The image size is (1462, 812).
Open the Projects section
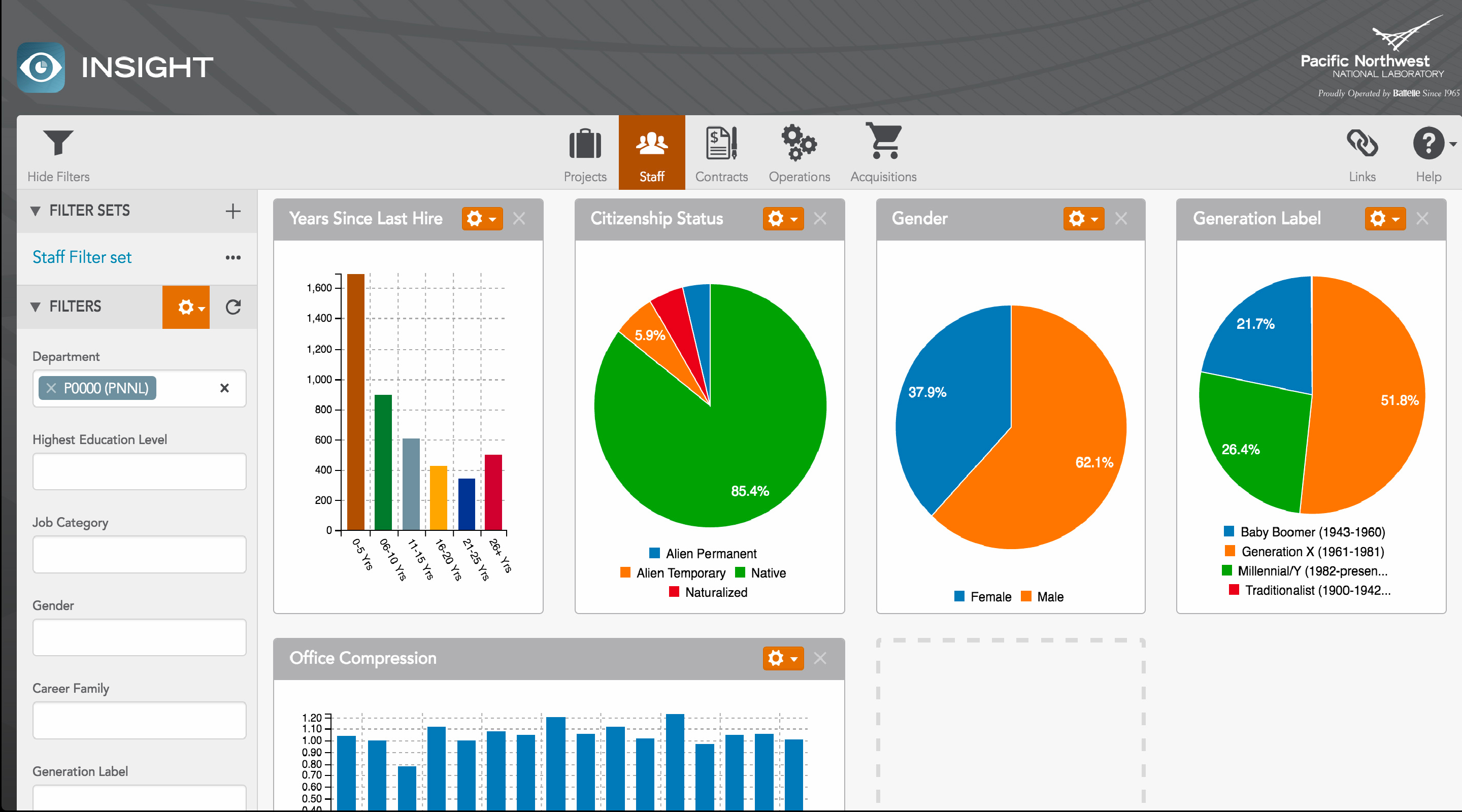coord(585,153)
